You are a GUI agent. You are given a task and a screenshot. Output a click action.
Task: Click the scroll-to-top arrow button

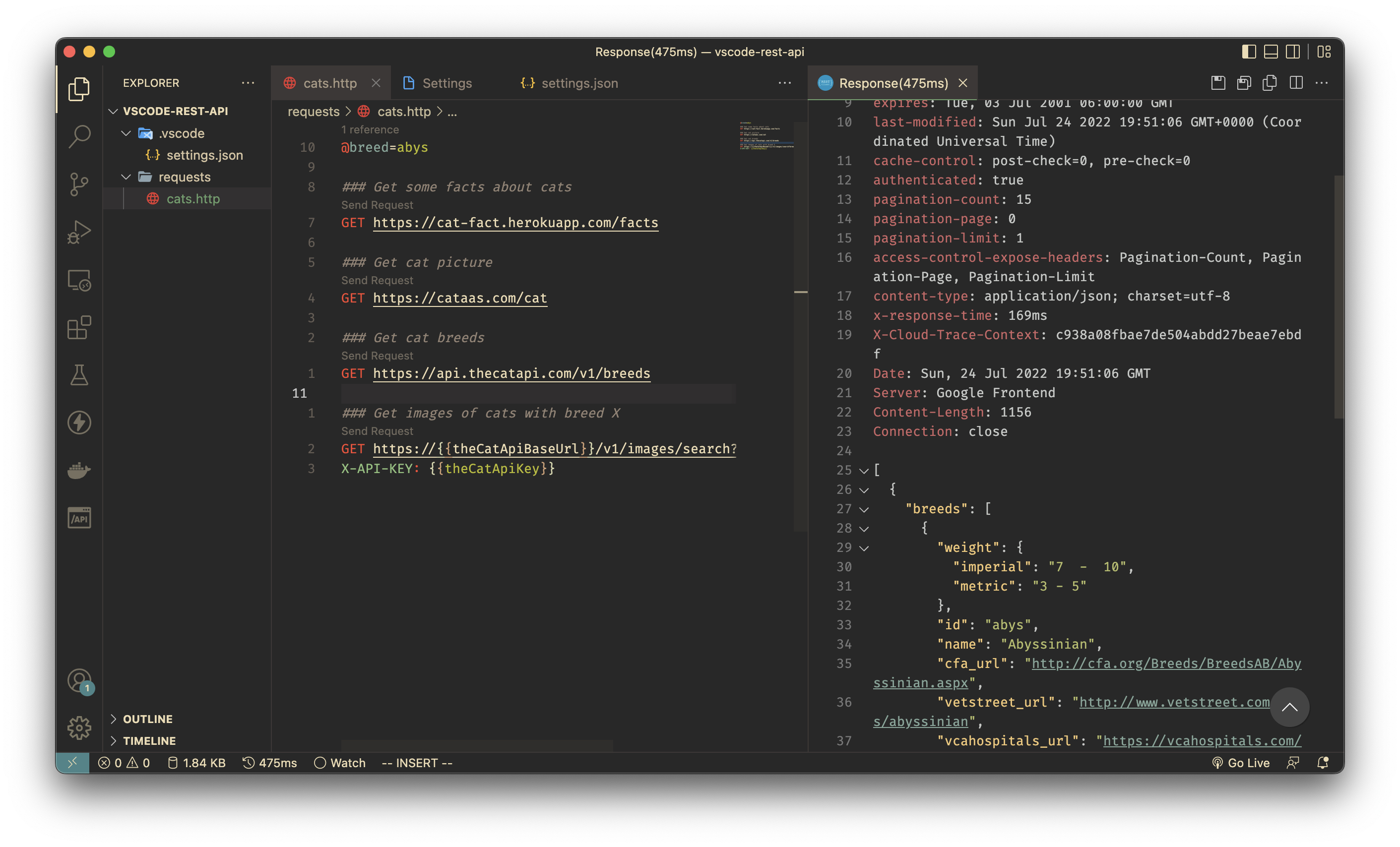coord(1290,707)
